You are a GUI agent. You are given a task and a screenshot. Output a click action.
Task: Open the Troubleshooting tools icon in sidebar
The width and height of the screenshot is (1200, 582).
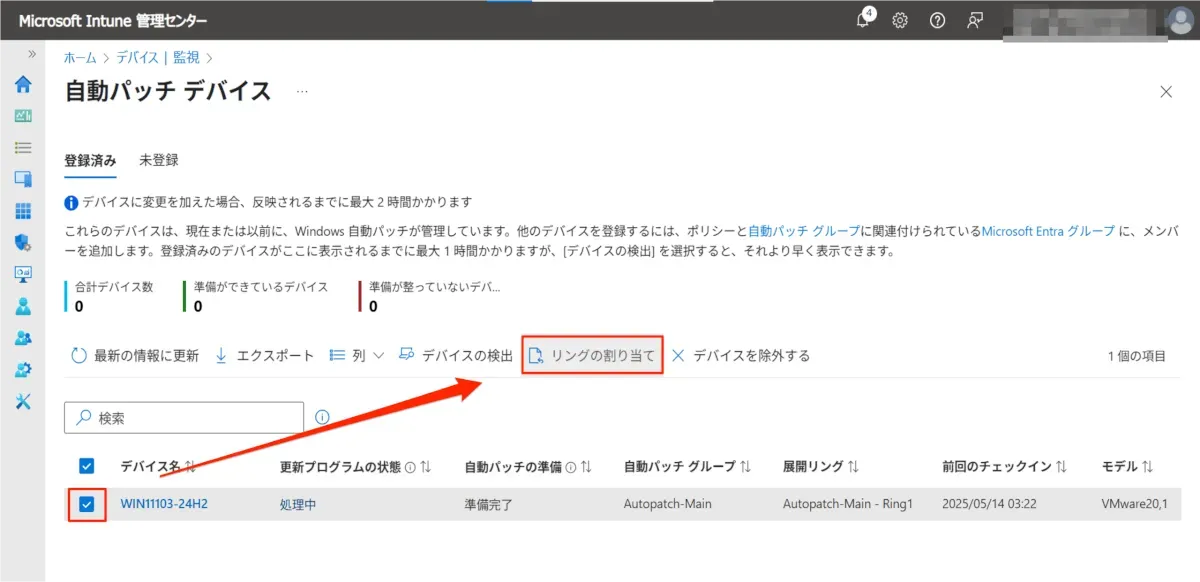[23, 402]
